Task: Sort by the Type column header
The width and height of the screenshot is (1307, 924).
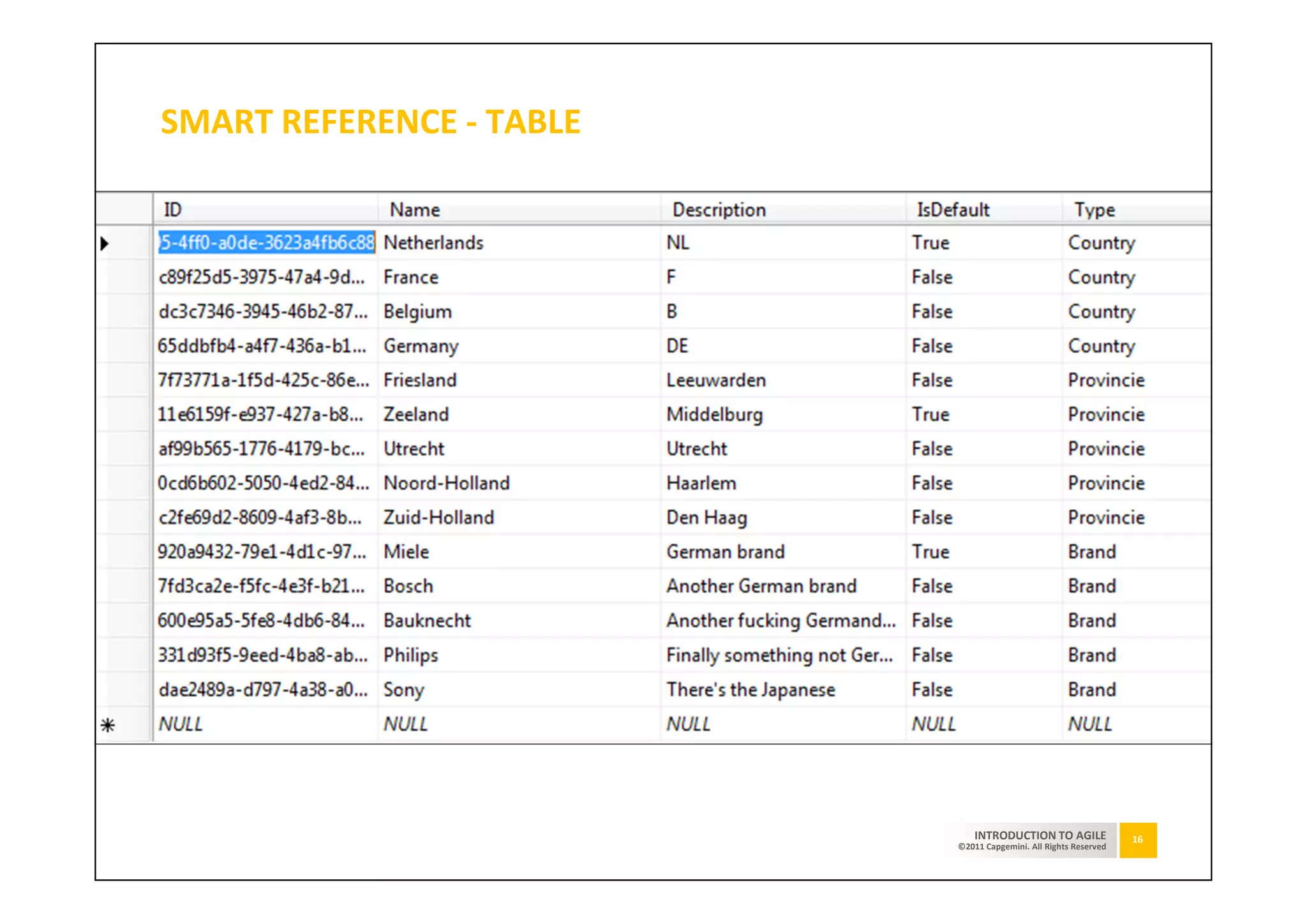Action: 1137,209
